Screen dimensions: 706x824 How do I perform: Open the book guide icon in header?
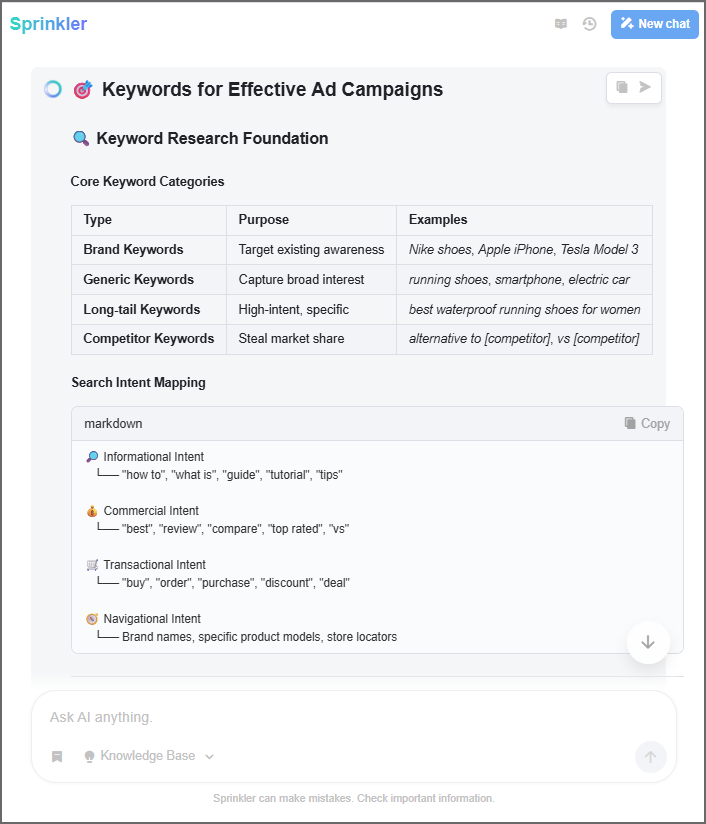point(561,24)
